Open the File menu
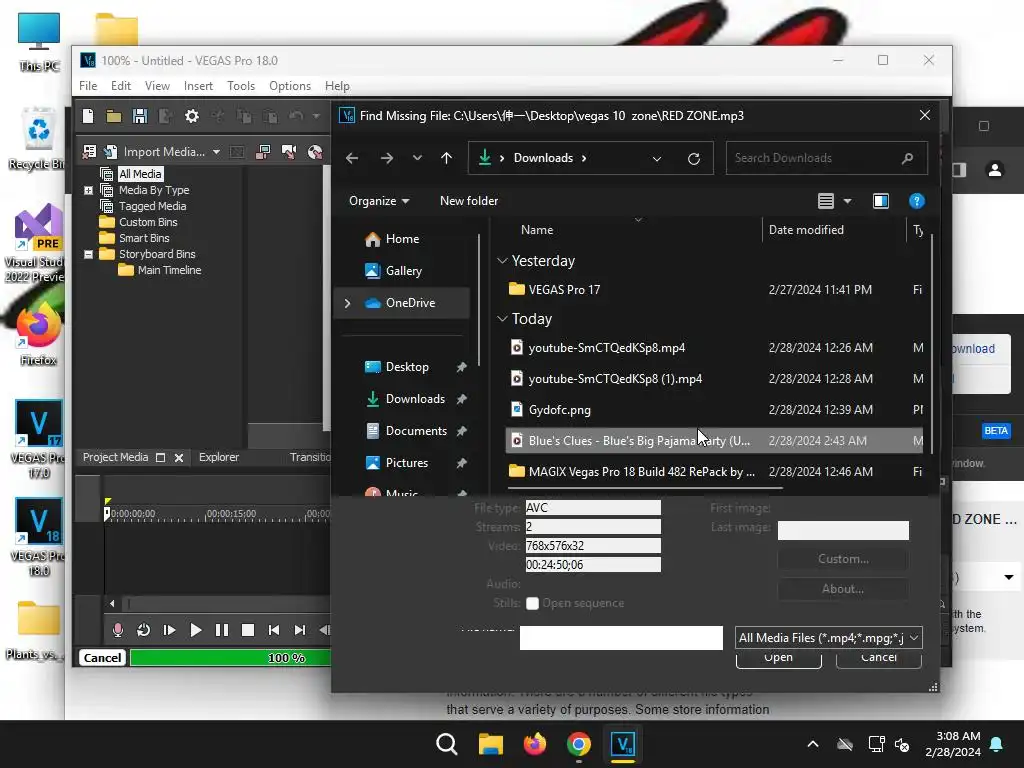Screen dimensions: 1024x768 [x=88, y=86]
